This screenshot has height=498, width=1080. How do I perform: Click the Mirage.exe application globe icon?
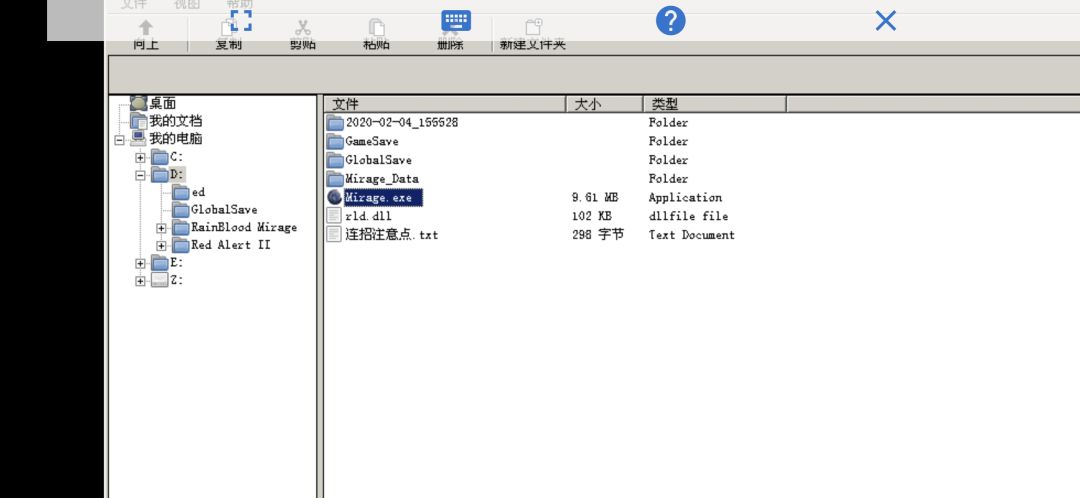pyautogui.click(x=335, y=197)
